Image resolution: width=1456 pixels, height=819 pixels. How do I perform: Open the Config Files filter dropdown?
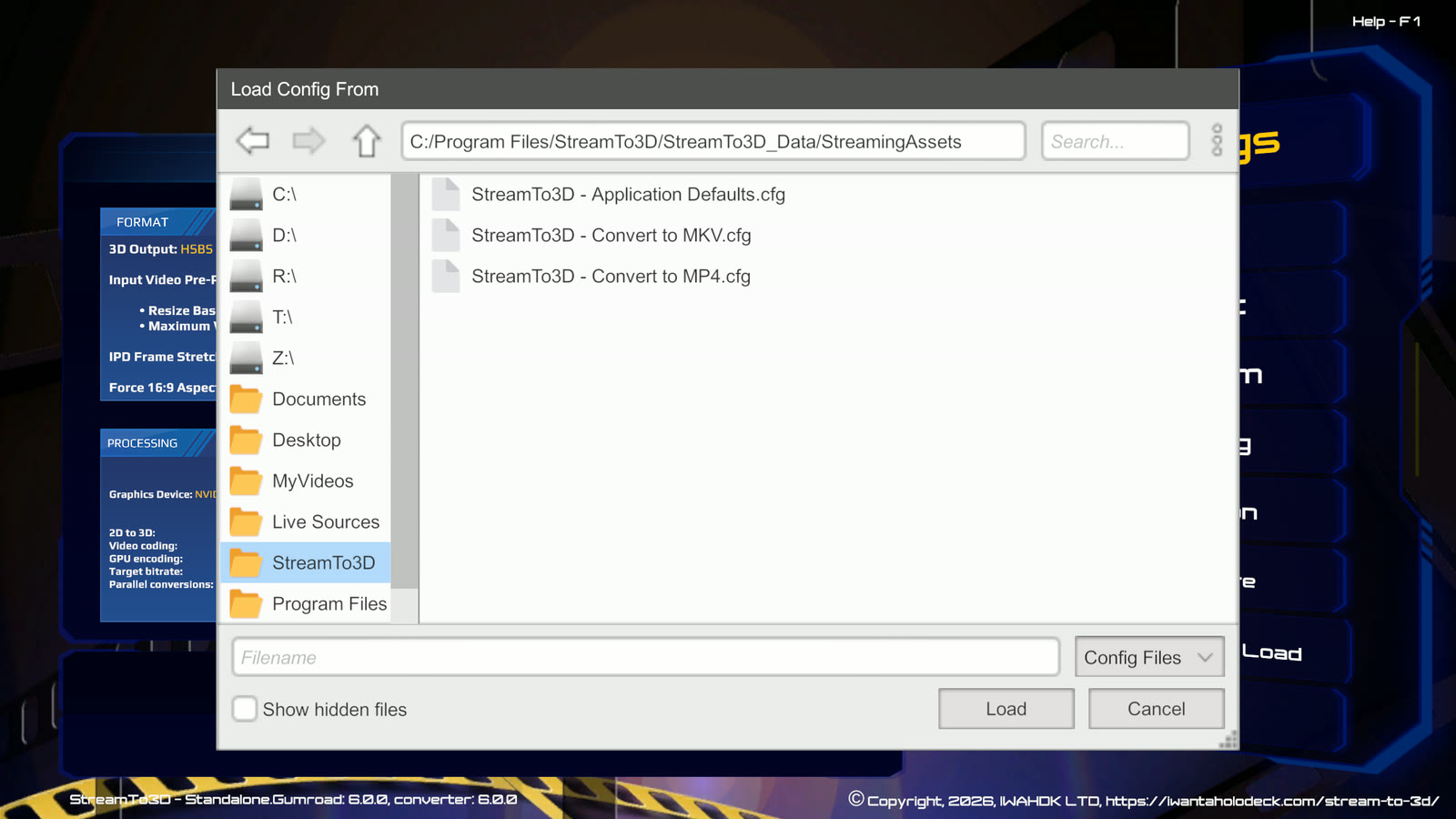coord(1149,657)
